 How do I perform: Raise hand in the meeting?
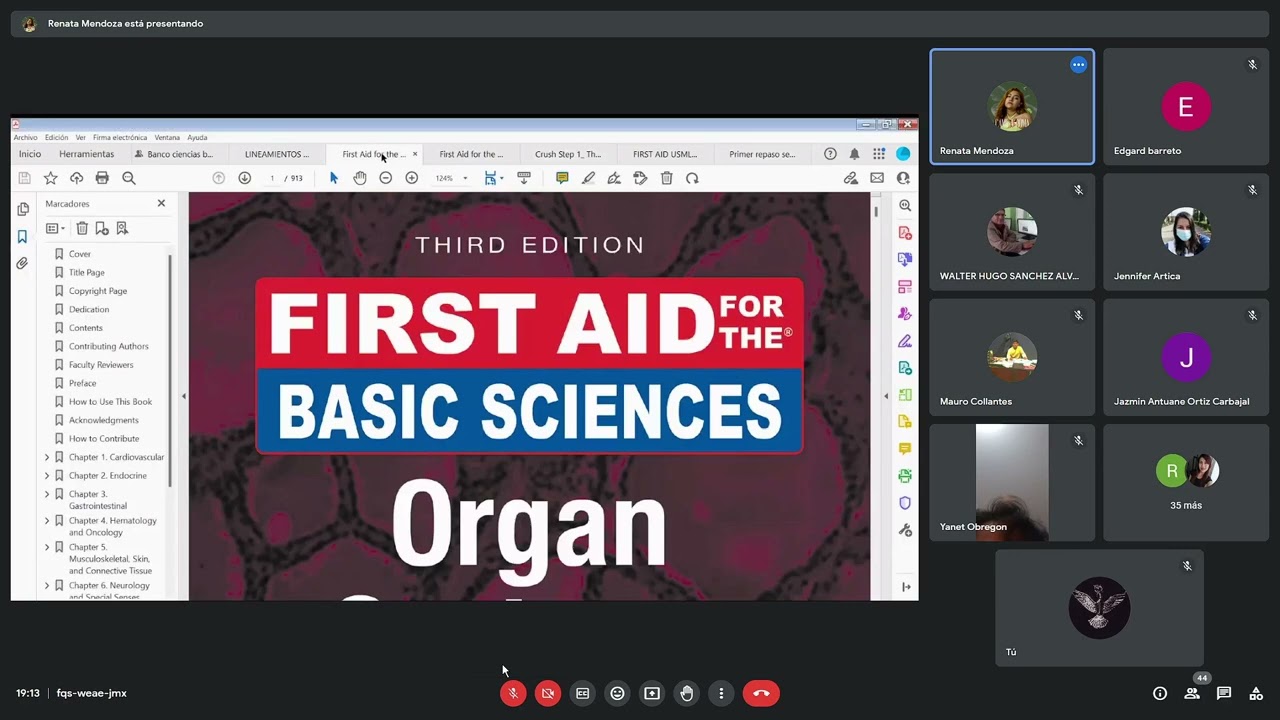point(687,693)
